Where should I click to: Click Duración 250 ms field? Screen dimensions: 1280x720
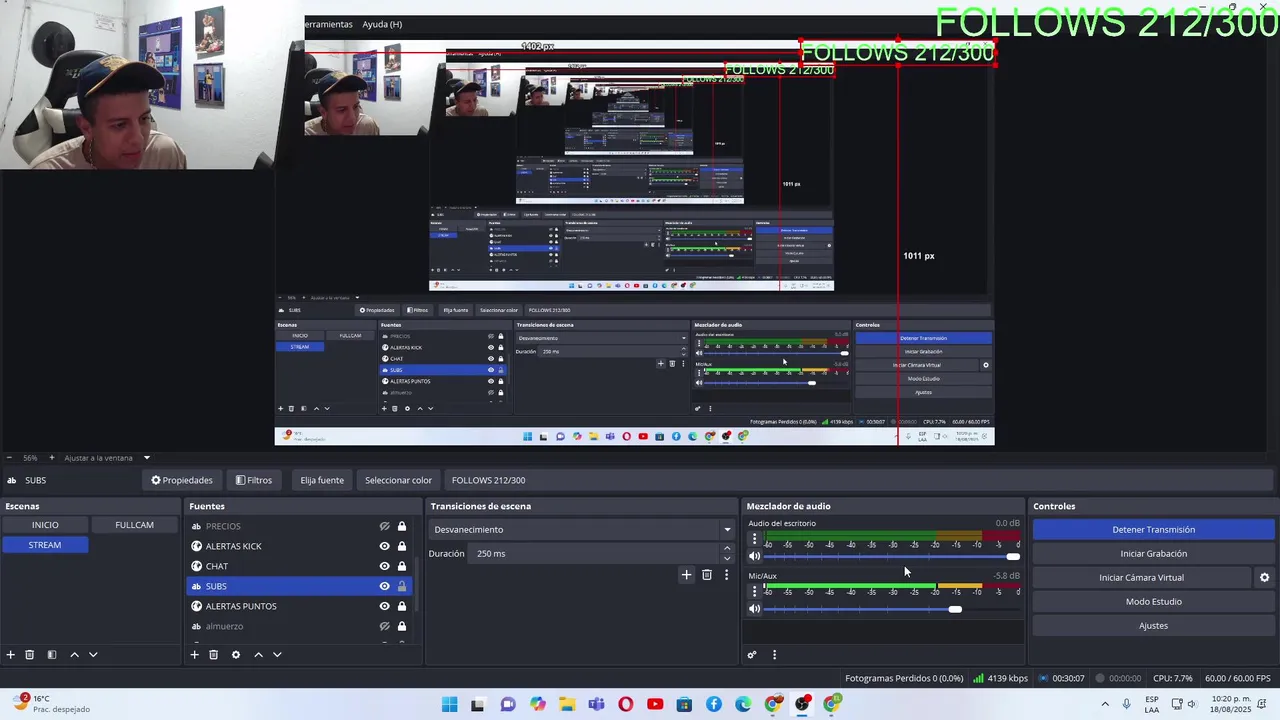595,553
